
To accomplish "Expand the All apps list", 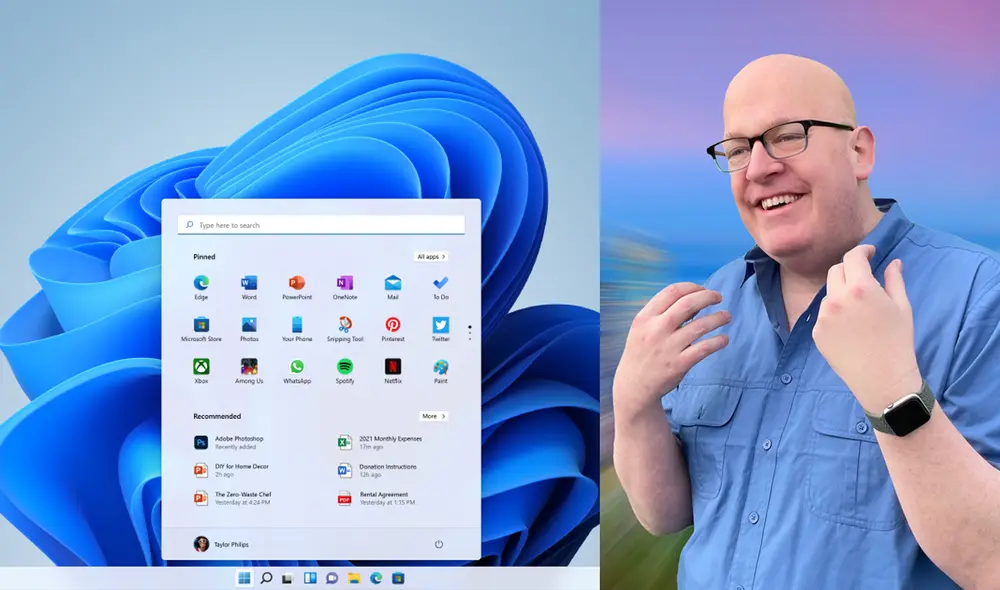I will point(434,256).
